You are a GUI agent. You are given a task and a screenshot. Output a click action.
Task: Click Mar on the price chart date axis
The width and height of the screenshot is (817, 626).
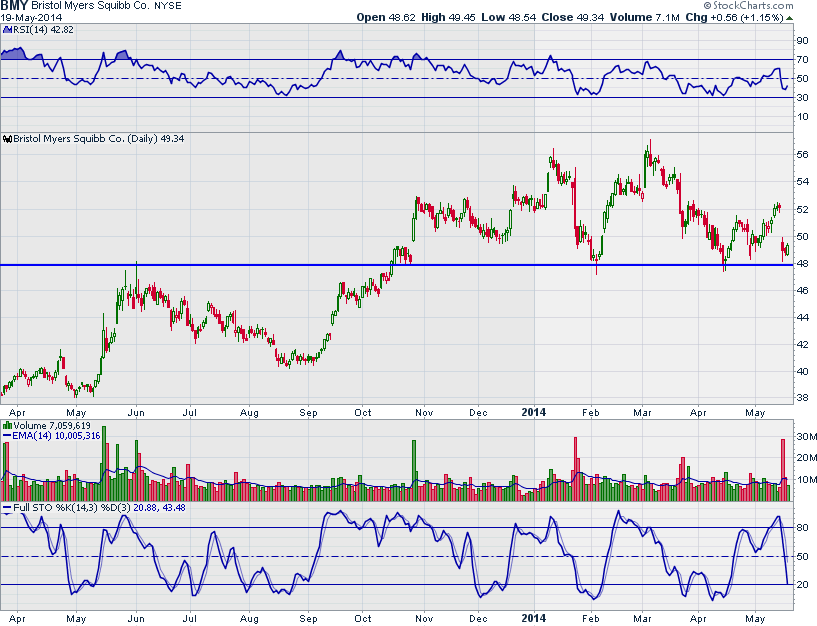click(642, 413)
